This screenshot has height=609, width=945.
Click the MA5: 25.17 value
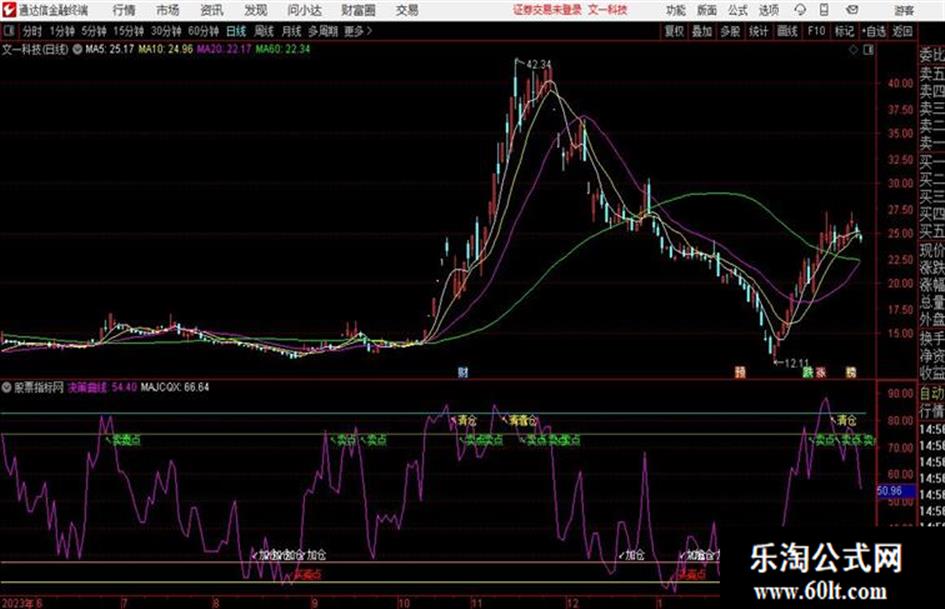pyautogui.click(x=110, y=49)
